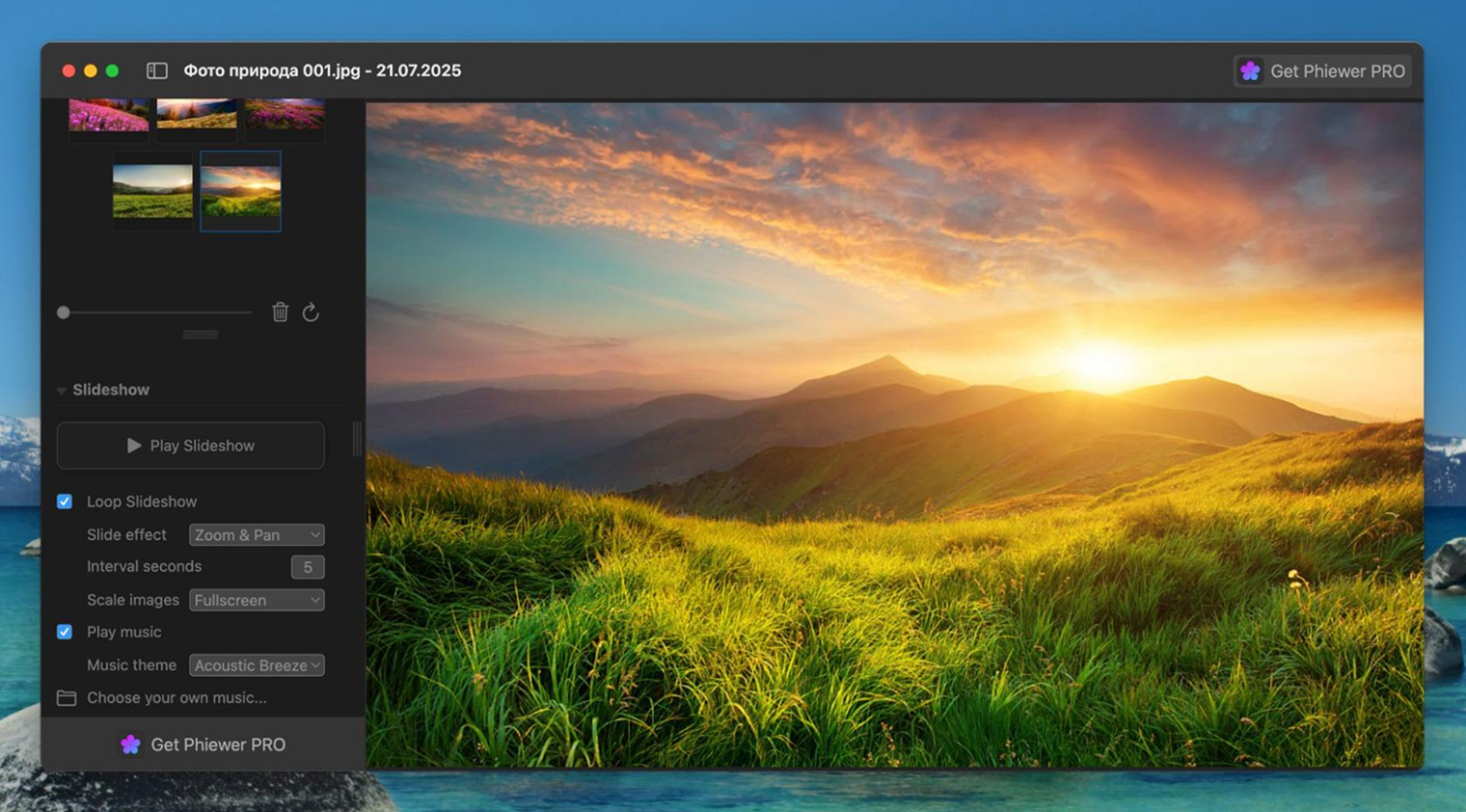The height and width of the screenshot is (812, 1466).
Task: Toggle the Loop Slideshow checkbox
Action: (65, 501)
